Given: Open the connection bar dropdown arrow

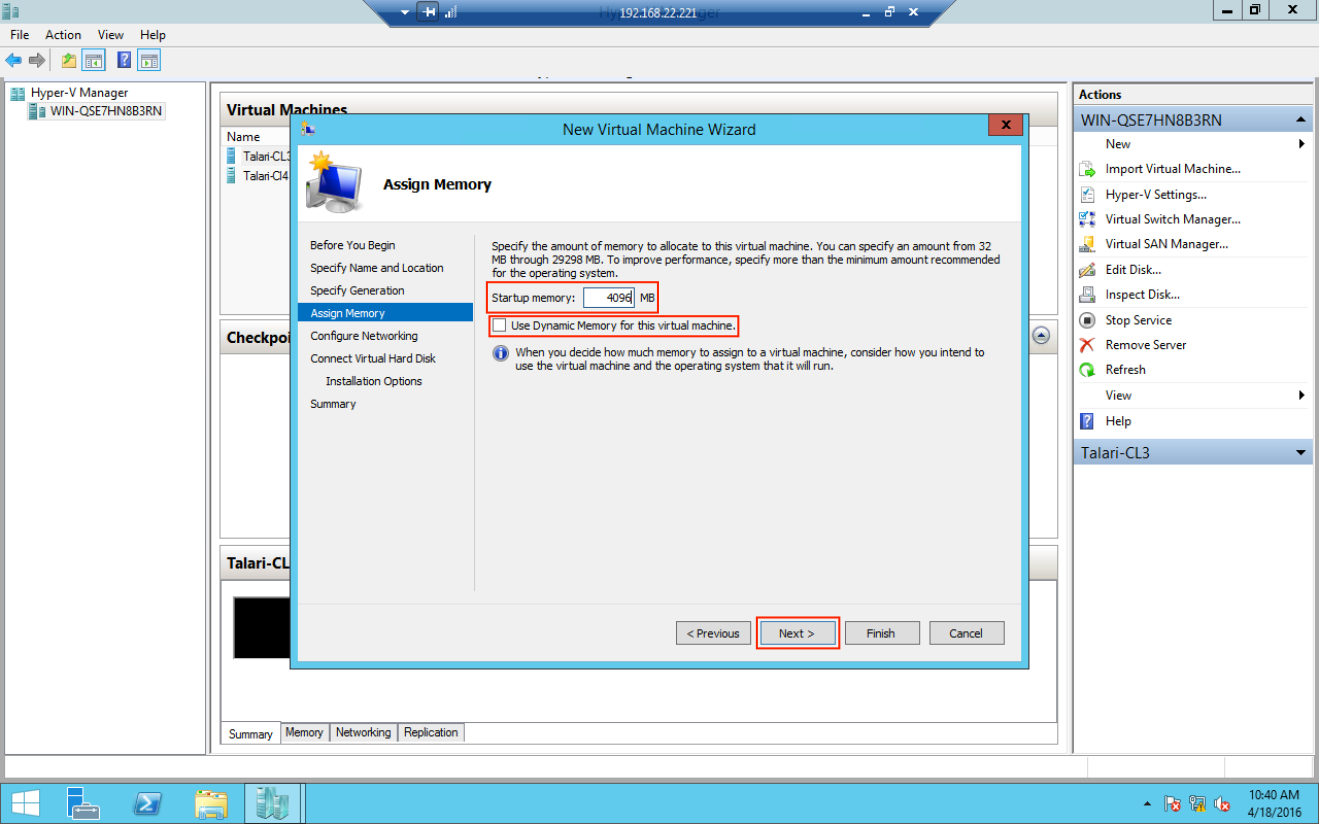Looking at the screenshot, I should (405, 12).
